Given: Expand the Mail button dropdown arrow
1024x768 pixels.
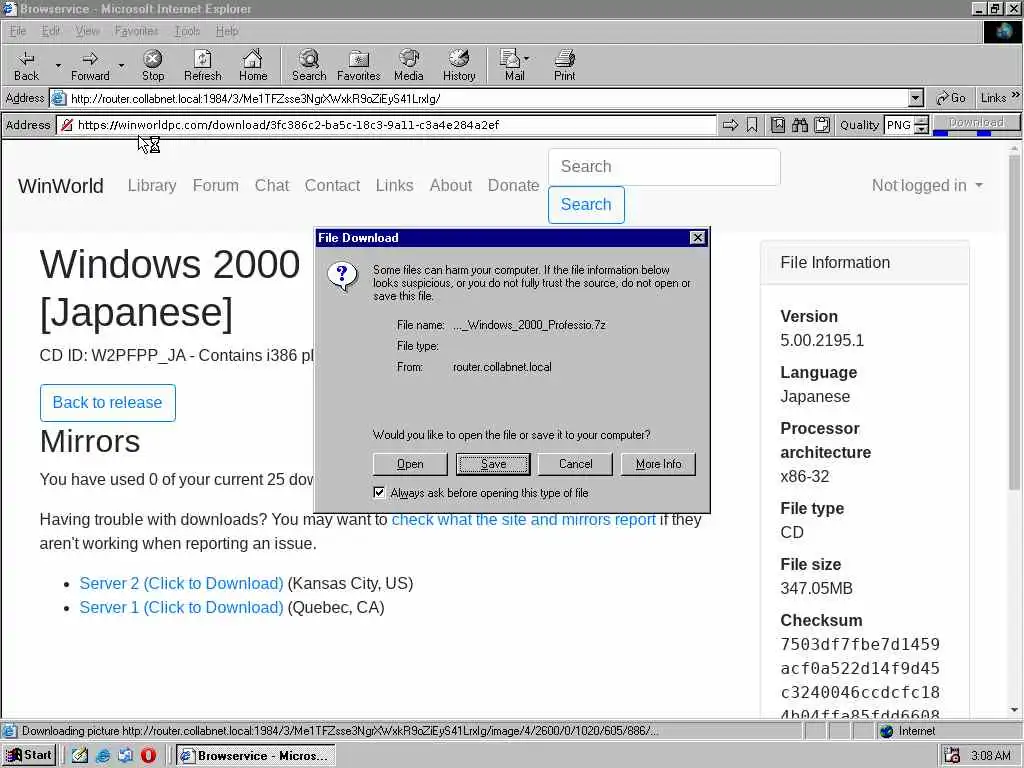Looking at the screenshot, I should [526, 59].
